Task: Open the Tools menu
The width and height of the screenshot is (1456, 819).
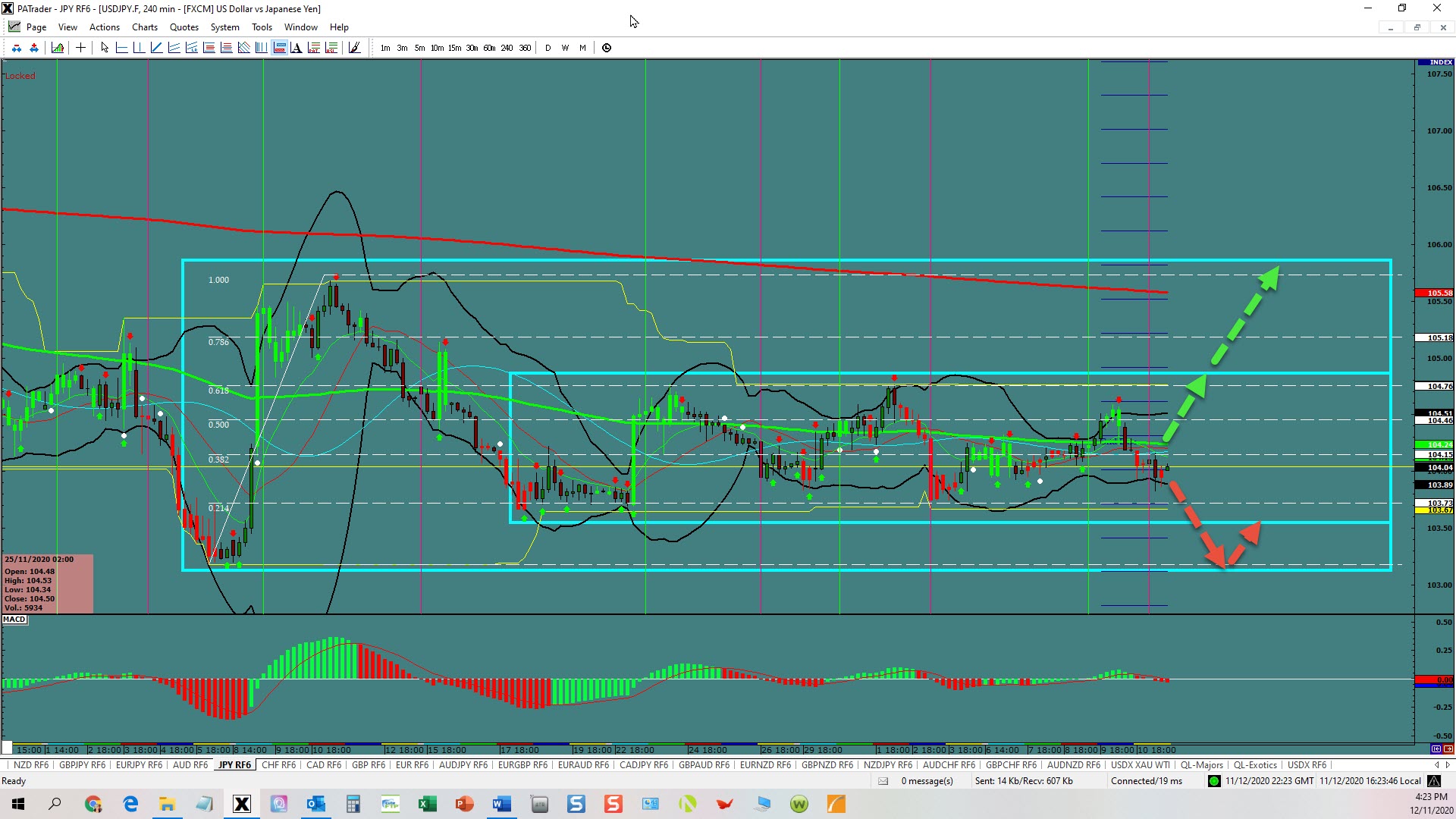Action: (262, 27)
